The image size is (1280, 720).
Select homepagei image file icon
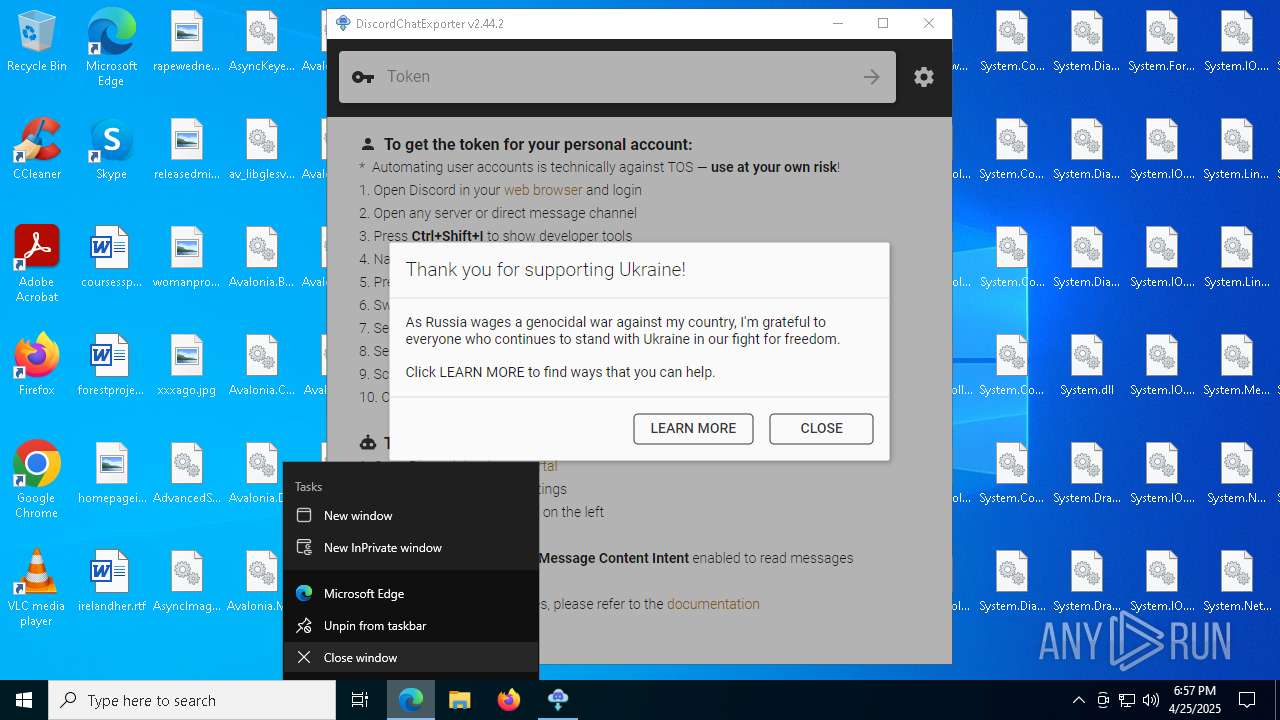click(x=111, y=473)
